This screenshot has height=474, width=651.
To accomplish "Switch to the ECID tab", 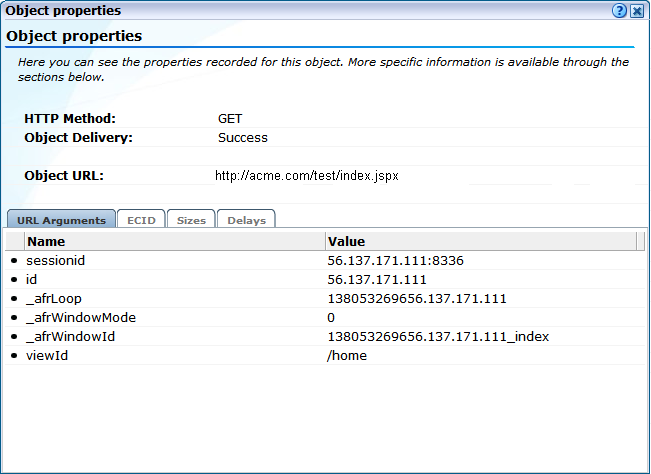I will [x=141, y=219].
